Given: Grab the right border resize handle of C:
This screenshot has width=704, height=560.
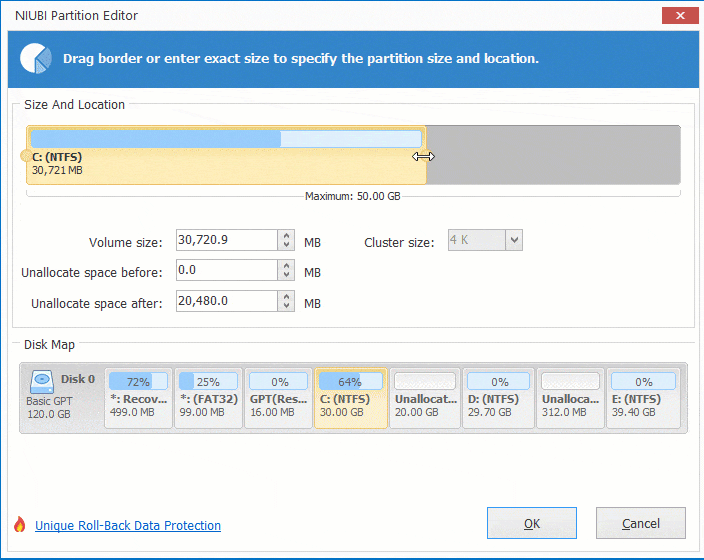Looking at the screenshot, I should pos(426,155).
